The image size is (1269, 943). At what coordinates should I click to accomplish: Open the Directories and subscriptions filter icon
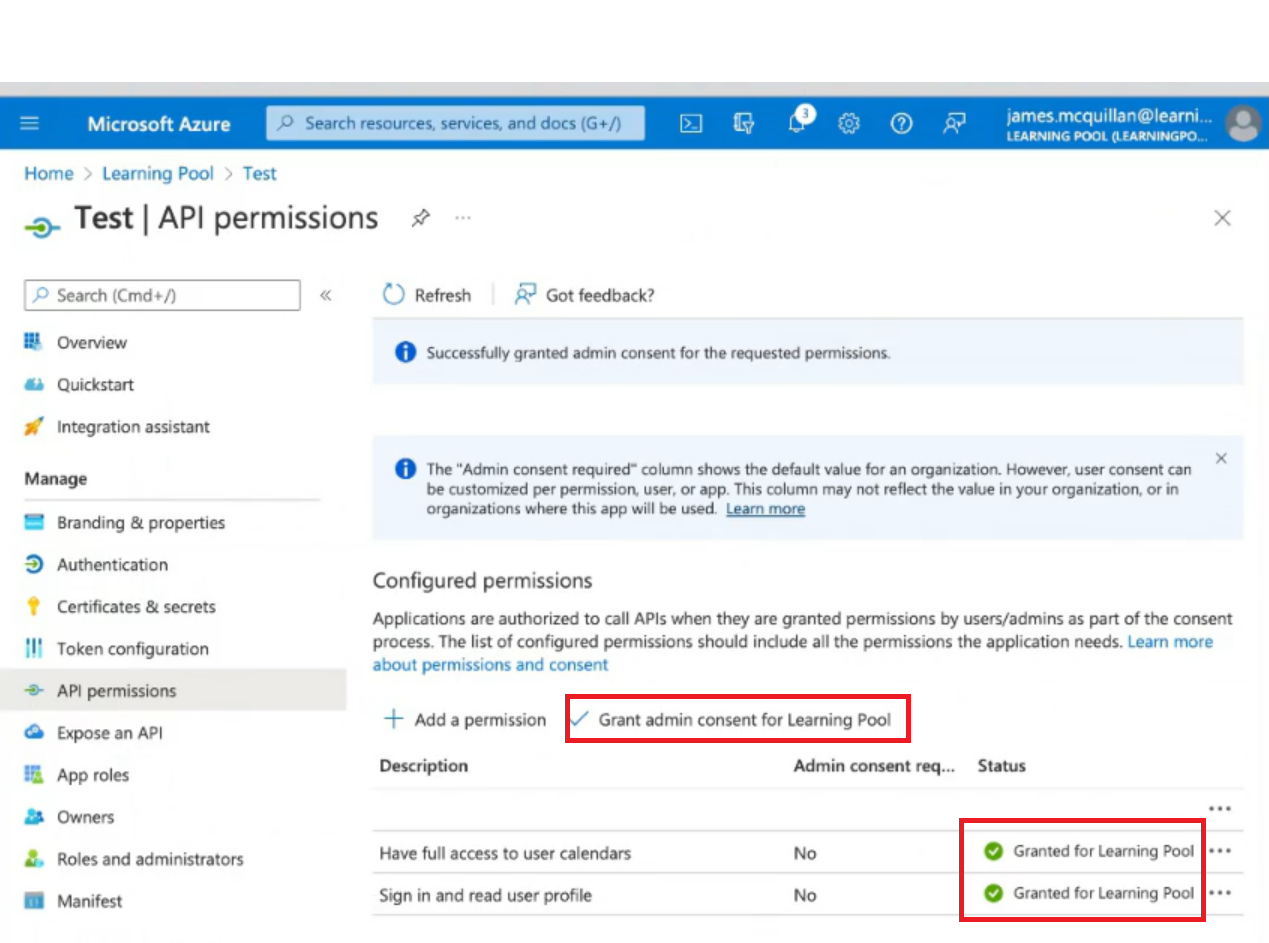tap(743, 123)
